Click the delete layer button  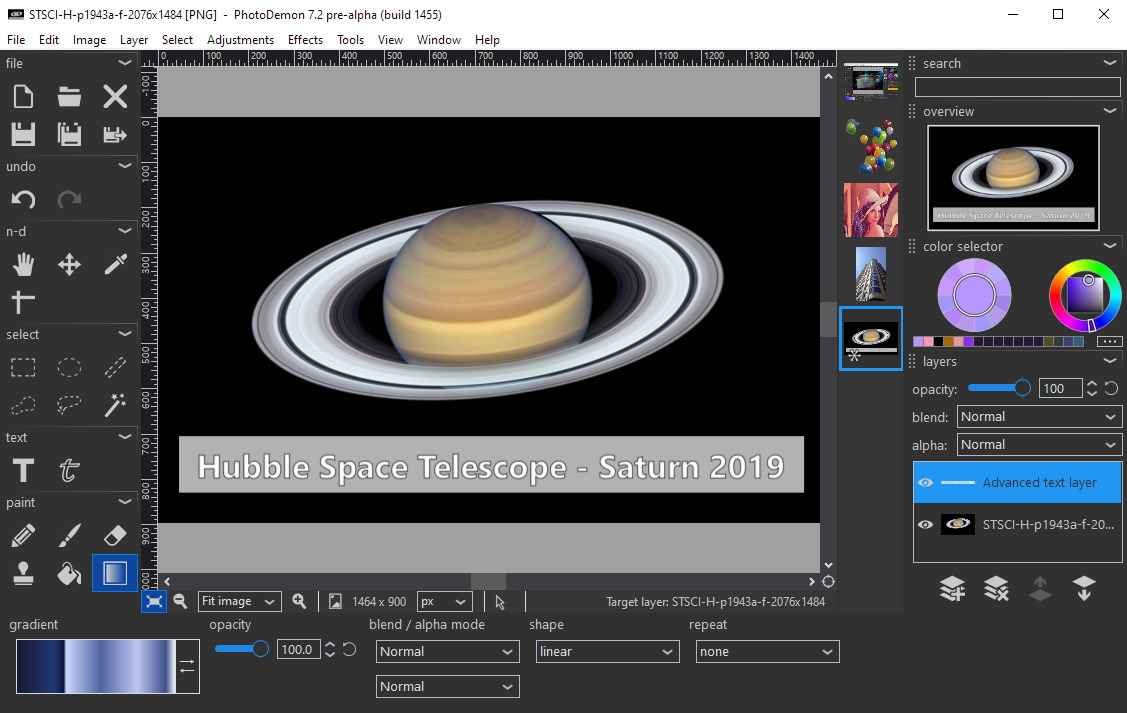point(996,589)
